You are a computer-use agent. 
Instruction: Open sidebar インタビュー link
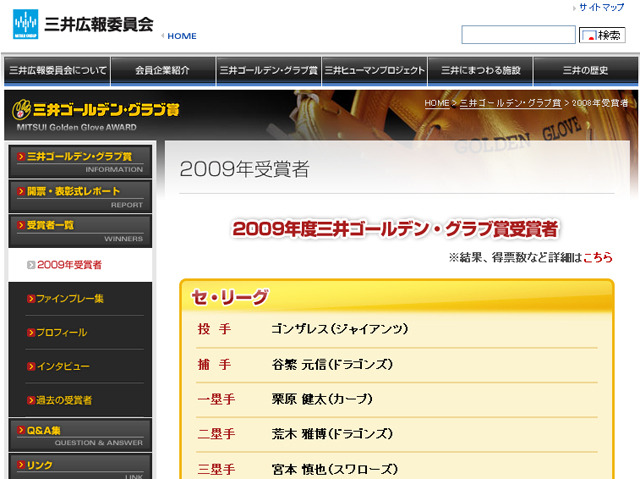click(x=63, y=366)
